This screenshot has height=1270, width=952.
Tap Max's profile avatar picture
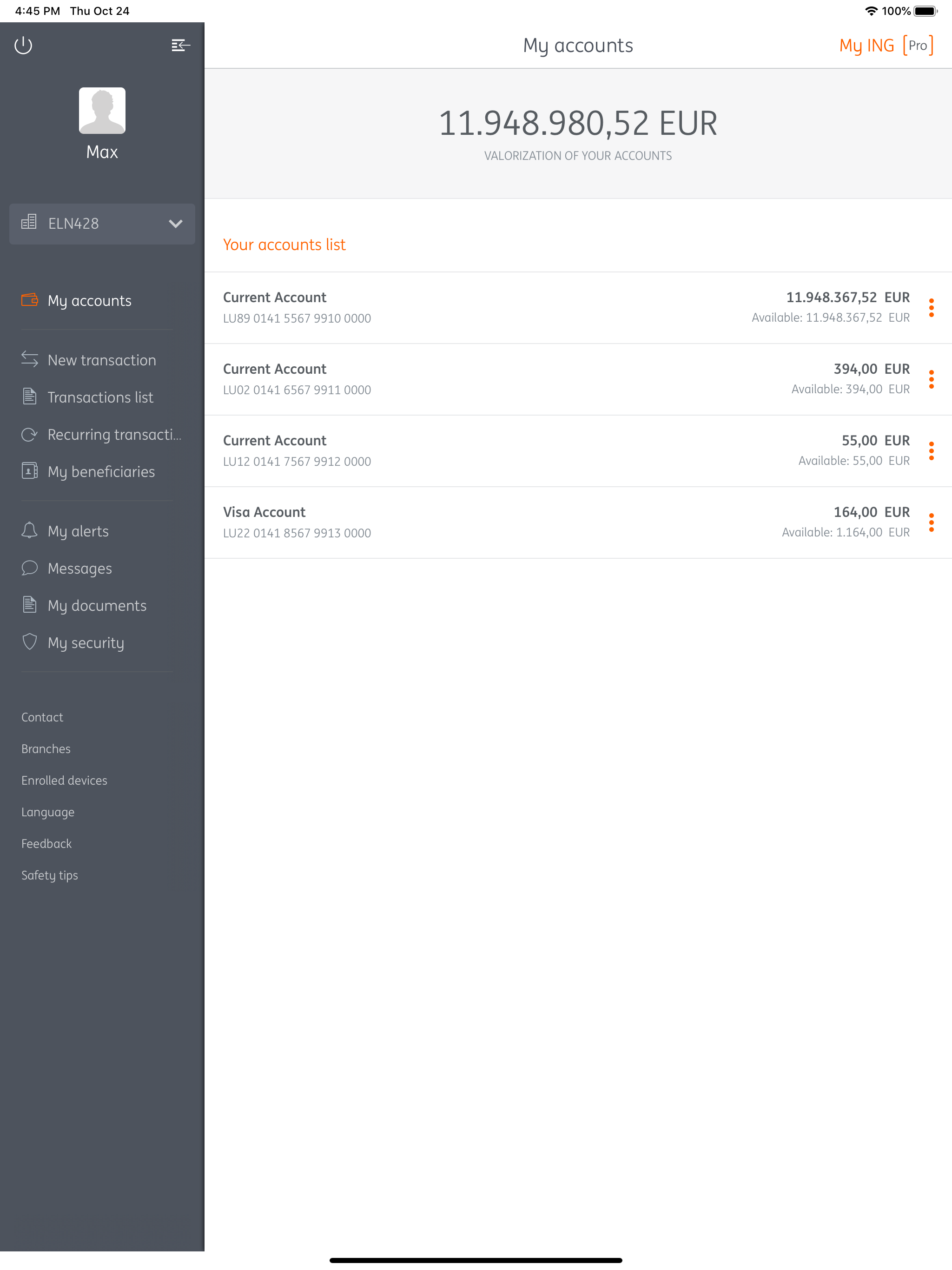pos(102,110)
